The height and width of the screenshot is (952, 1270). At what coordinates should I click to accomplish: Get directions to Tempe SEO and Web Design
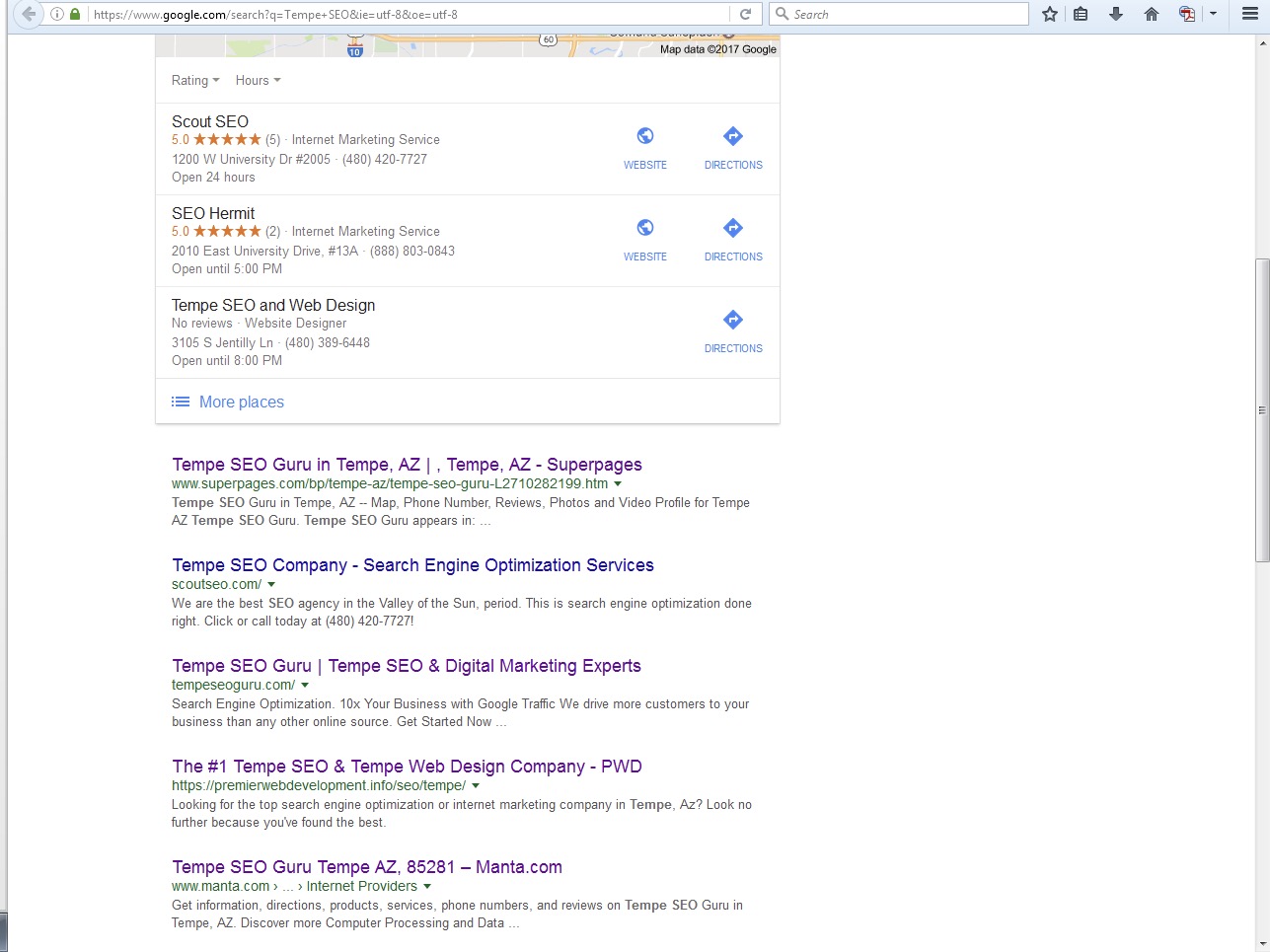click(733, 320)
